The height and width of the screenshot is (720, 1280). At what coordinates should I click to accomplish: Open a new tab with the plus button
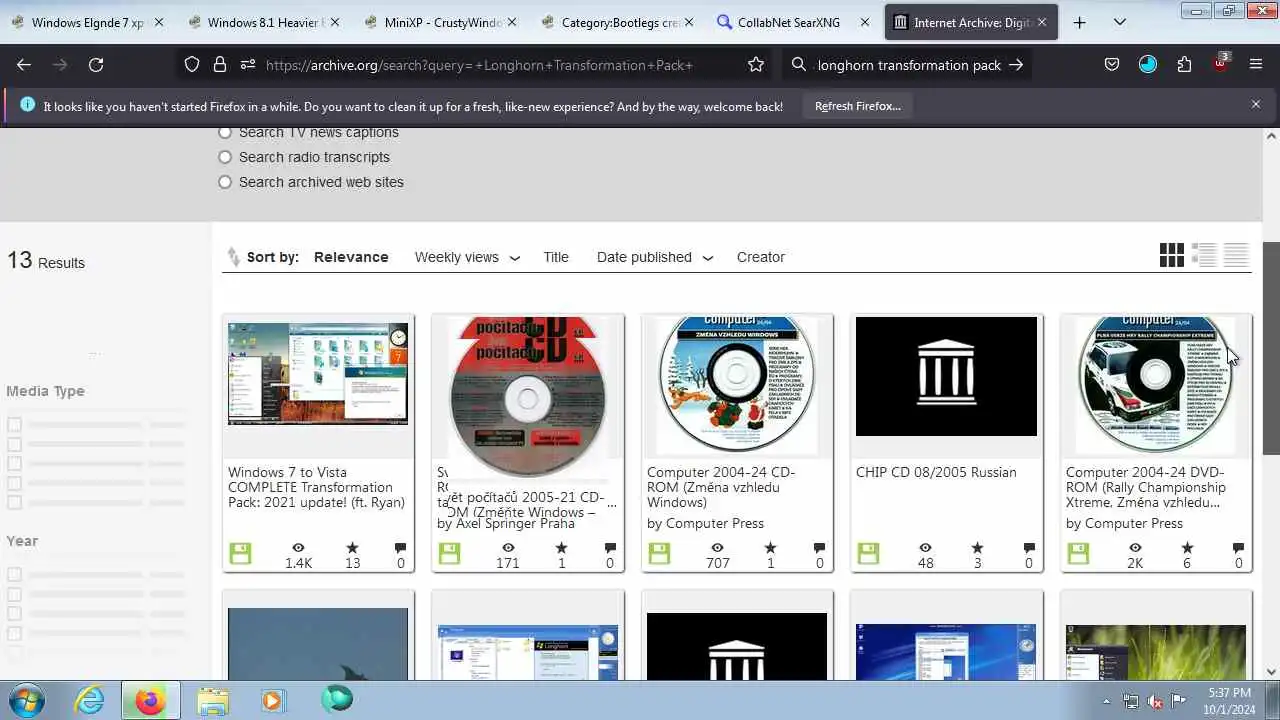1079,22
